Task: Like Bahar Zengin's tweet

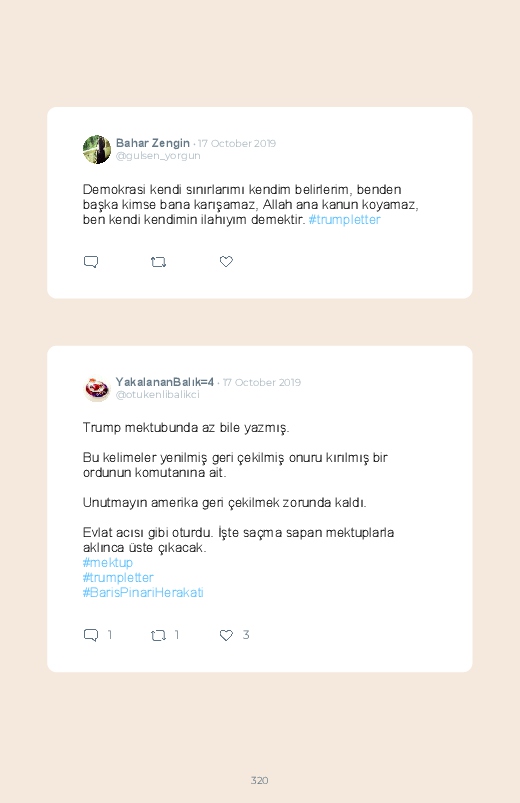Action: click(226, 262)
